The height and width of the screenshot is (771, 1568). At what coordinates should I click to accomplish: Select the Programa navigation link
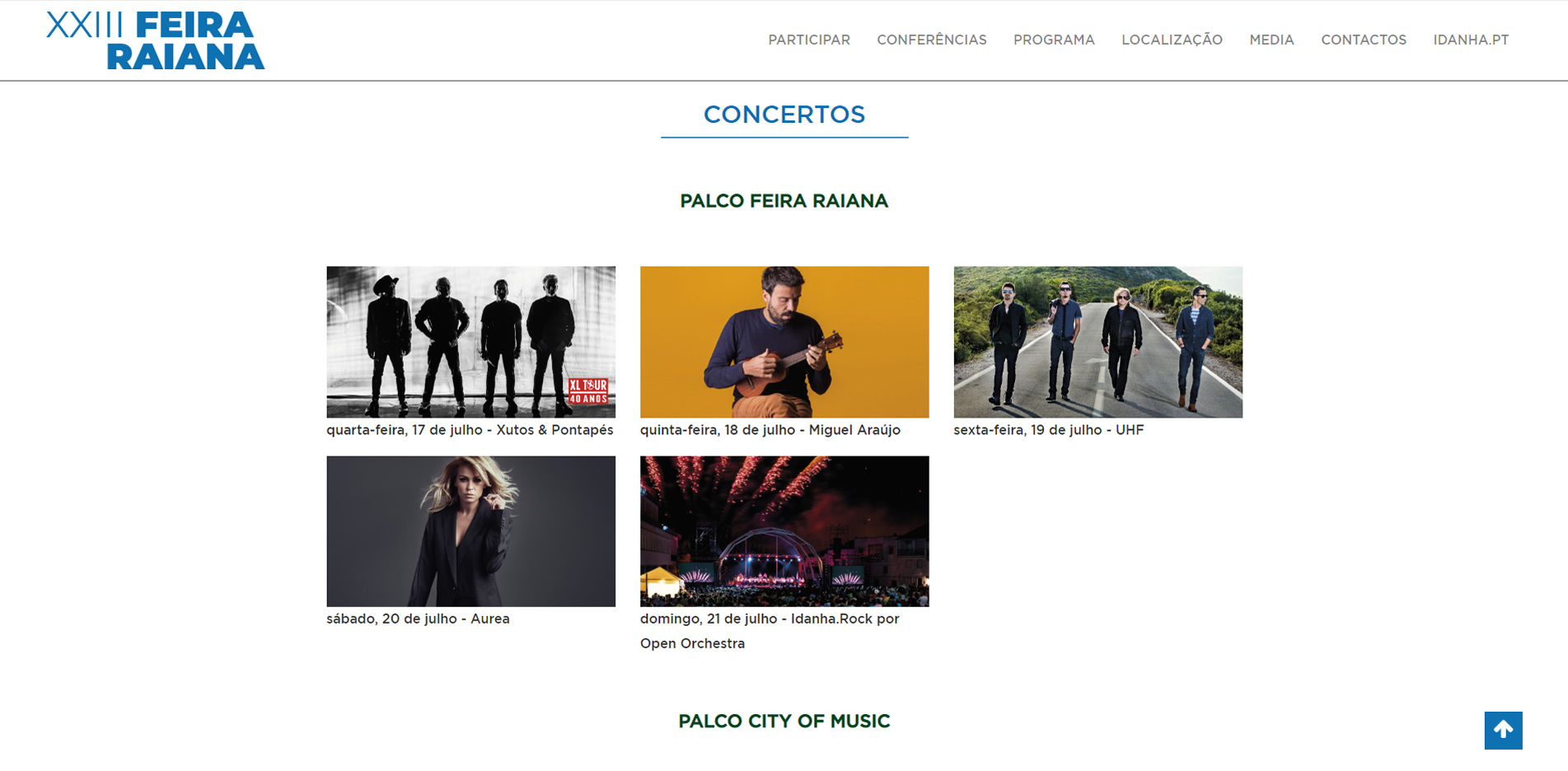point(1054,40)
